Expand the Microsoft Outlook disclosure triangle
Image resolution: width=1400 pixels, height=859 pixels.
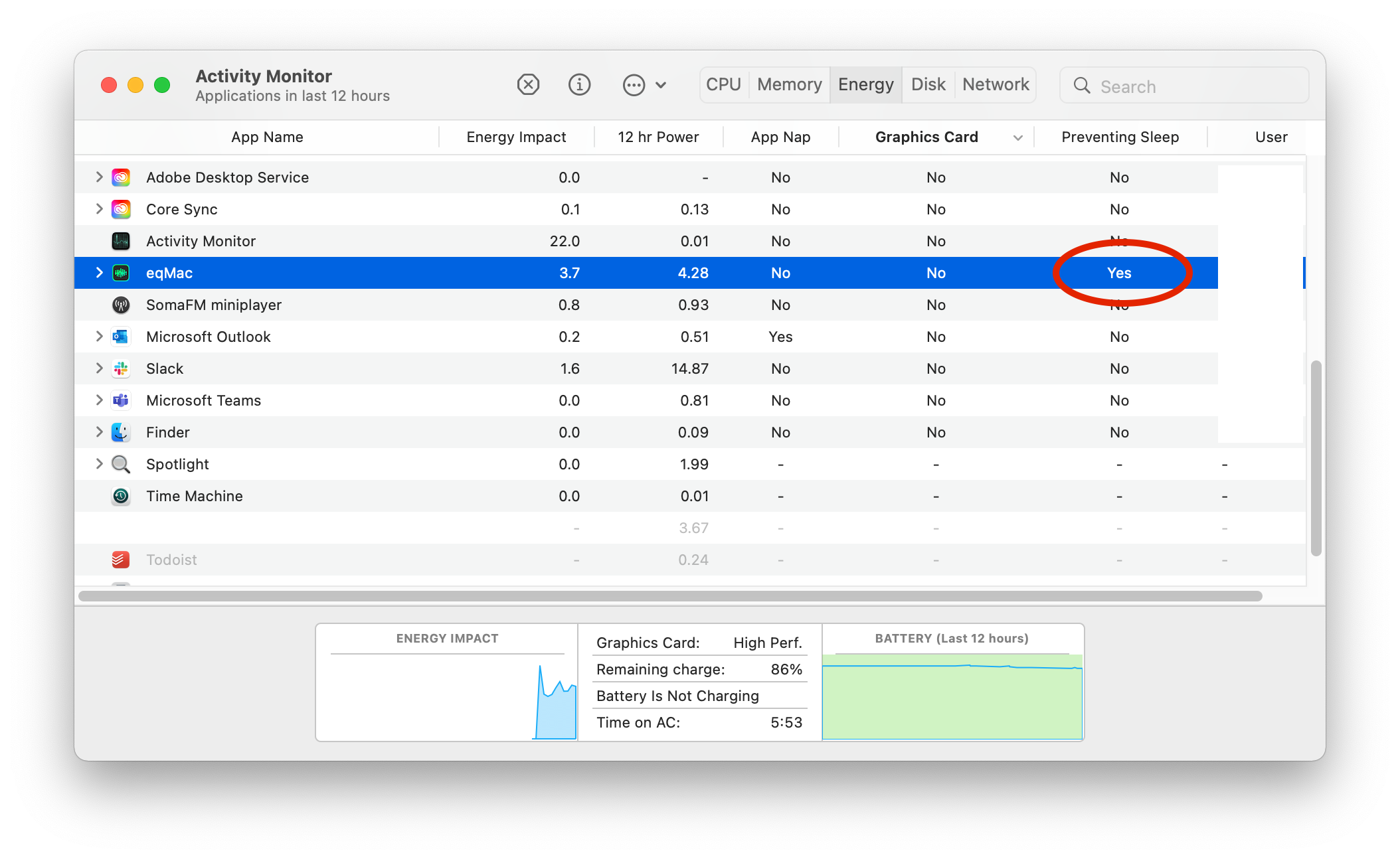coord(98,337)
